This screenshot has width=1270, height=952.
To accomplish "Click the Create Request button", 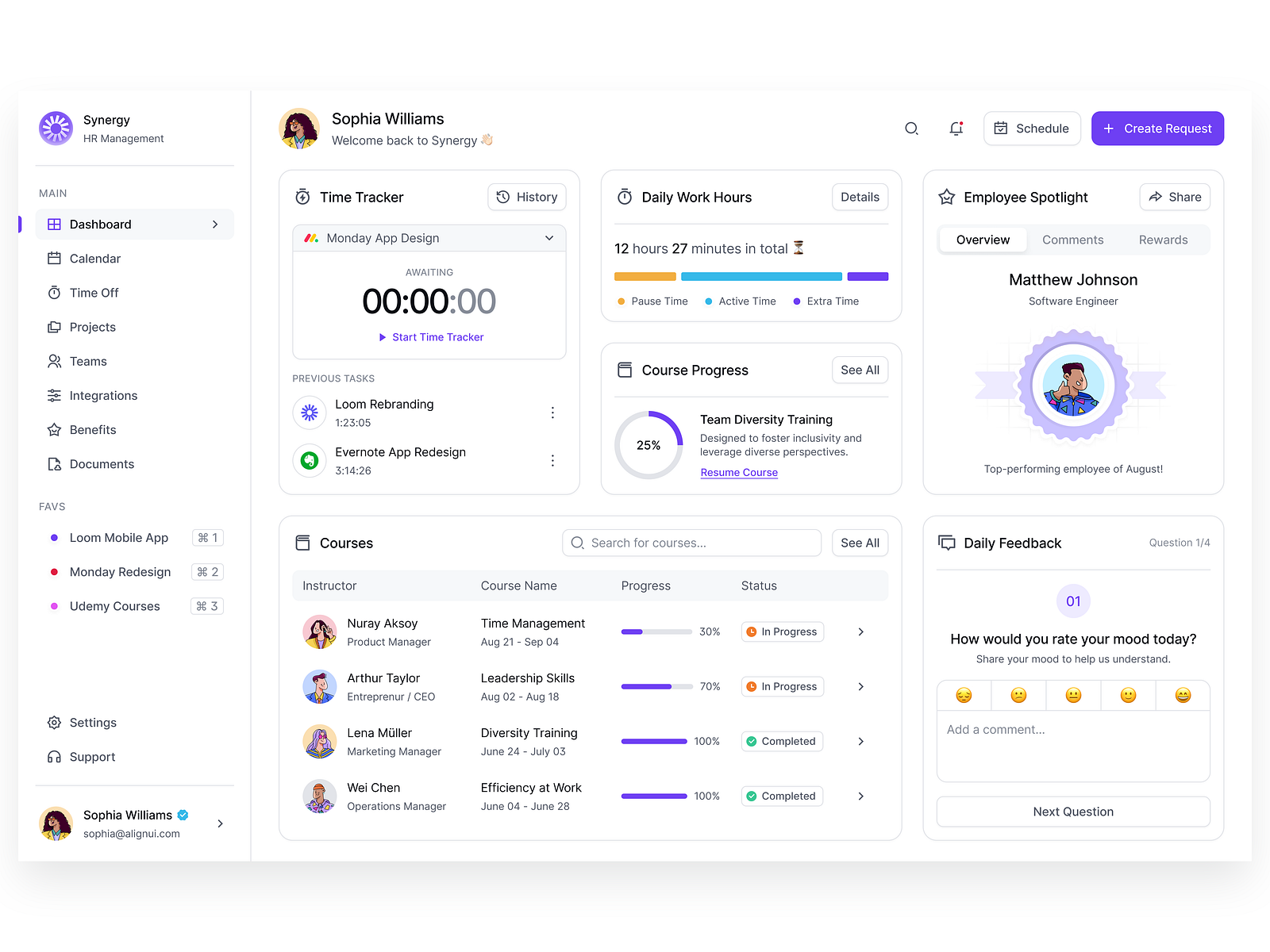I will 1157,128.
